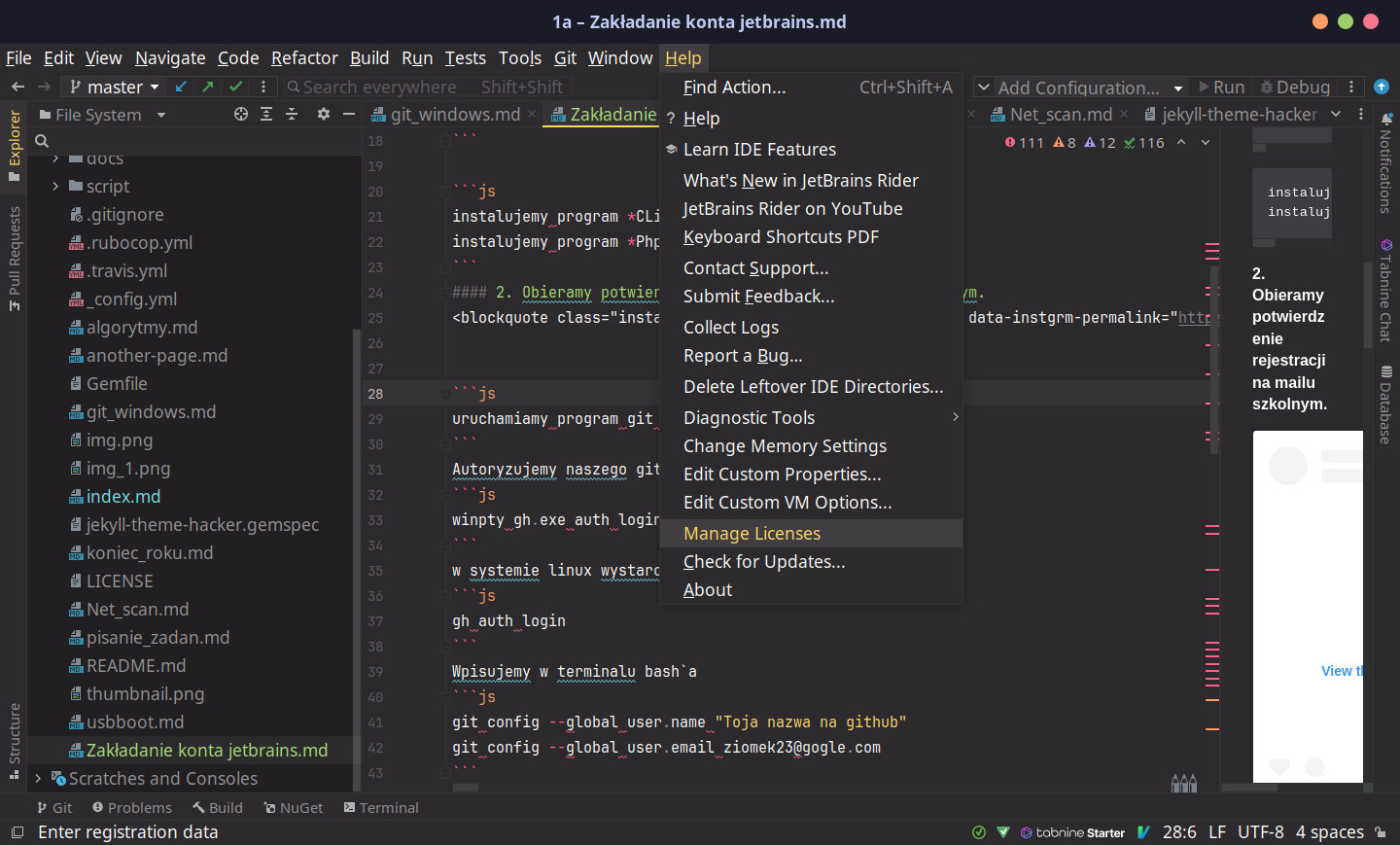The height and width of the screenshot is (845, 1400).
Task: Expand Scratches and Consoles node
Action: [37, 778]
